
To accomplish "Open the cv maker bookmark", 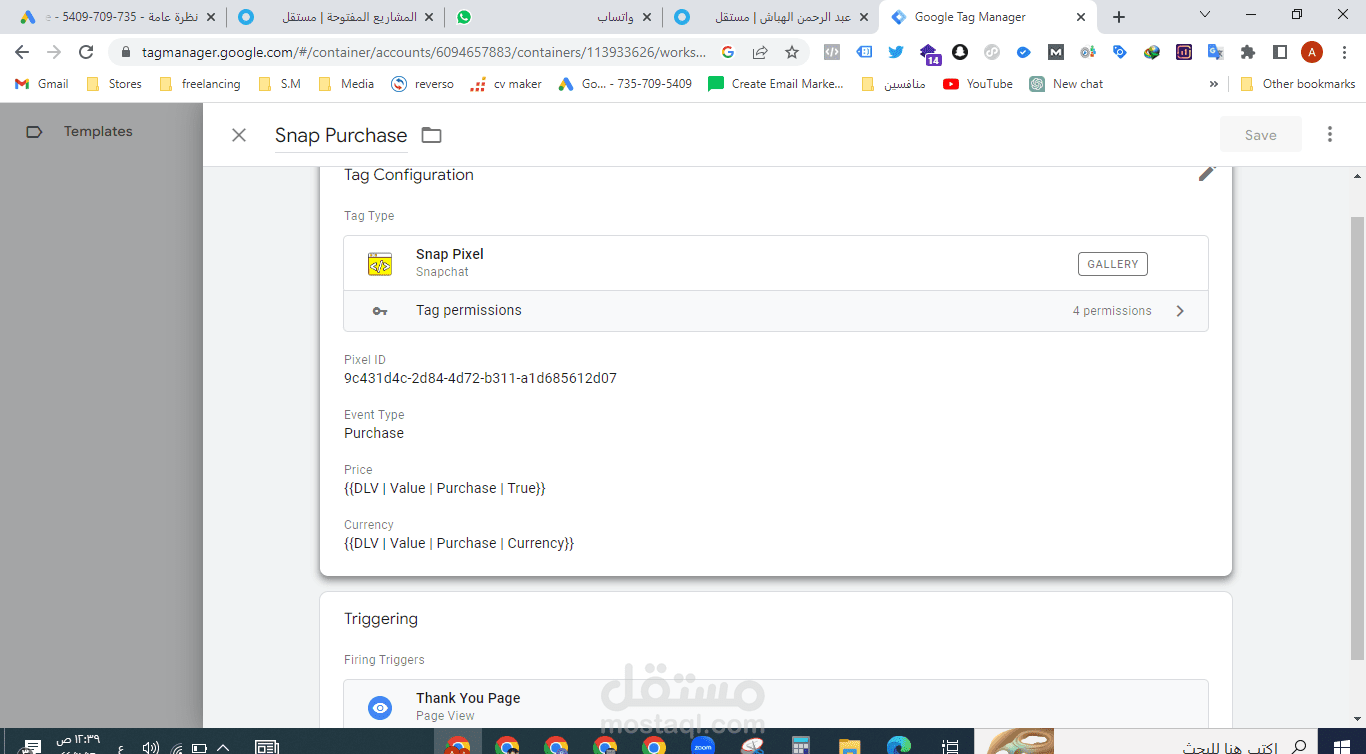I will (x=506, y=84).
